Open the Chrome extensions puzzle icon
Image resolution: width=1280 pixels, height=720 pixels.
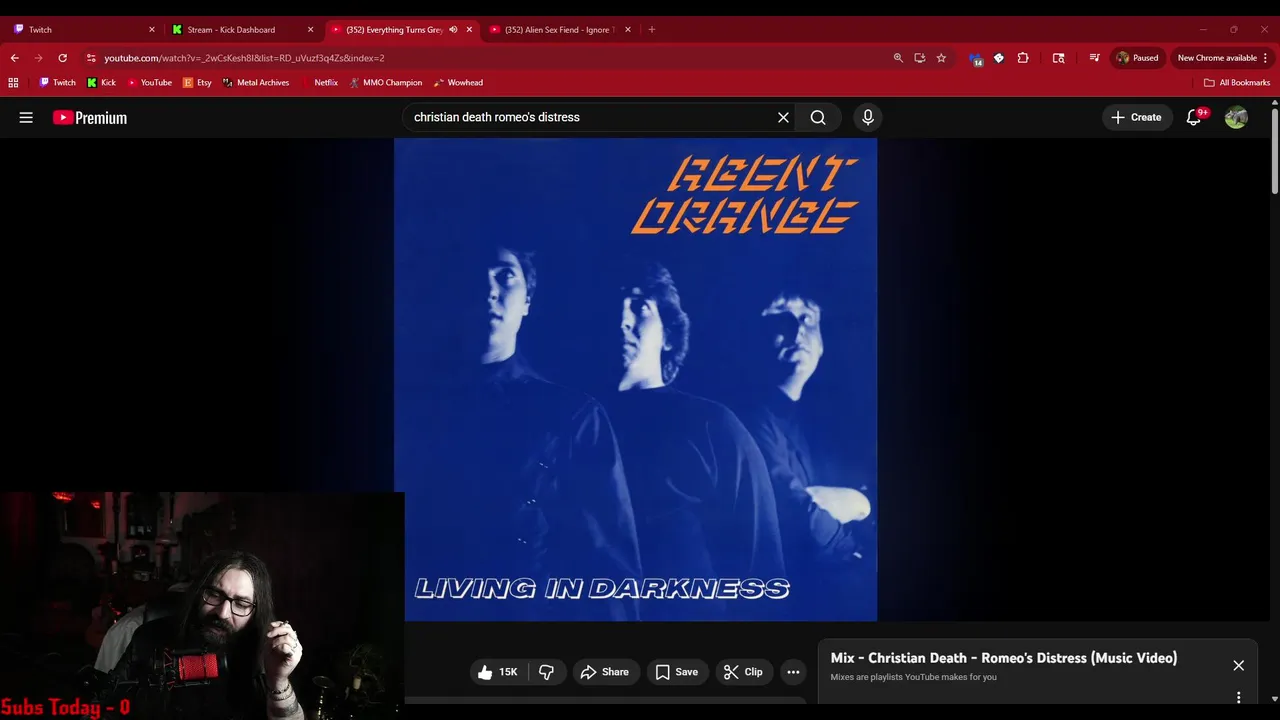click(1022, 58)
